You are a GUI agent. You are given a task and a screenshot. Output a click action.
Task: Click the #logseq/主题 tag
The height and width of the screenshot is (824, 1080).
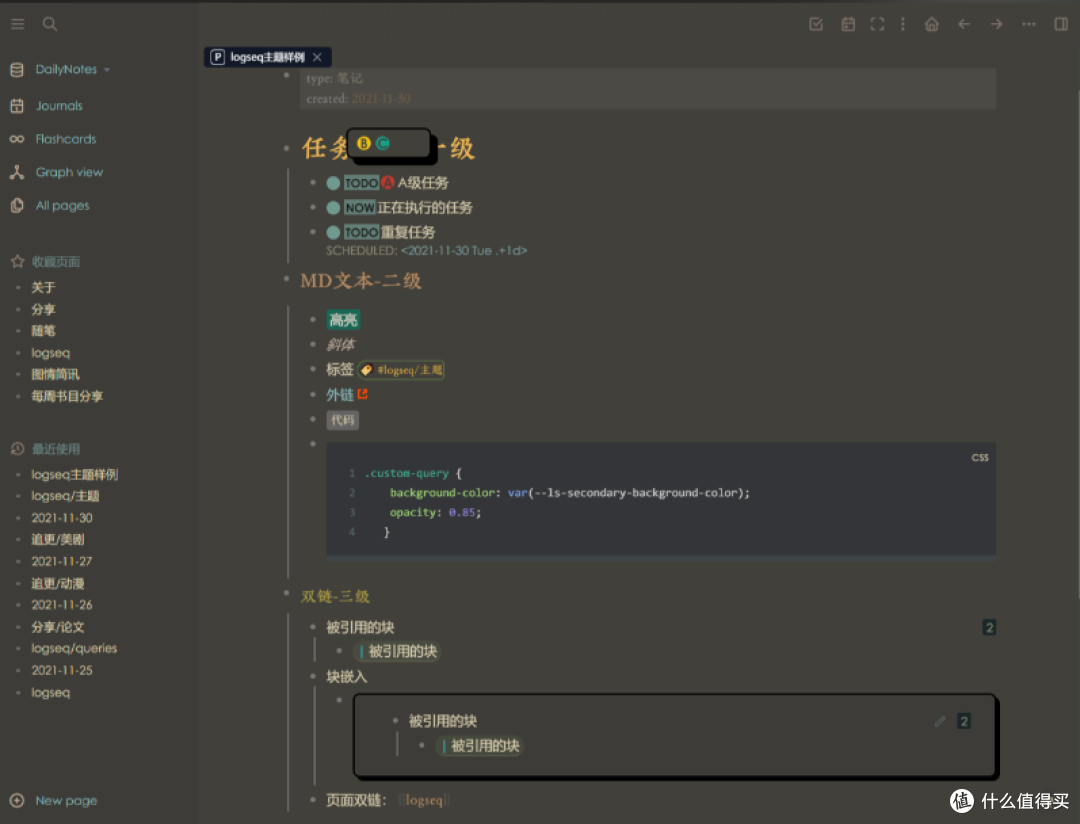click(x=401, y=370)
